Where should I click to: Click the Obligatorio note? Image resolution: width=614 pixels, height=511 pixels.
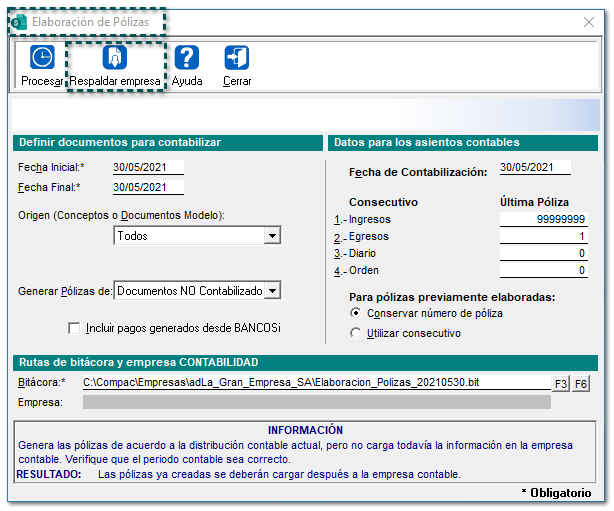pos(556,493)
